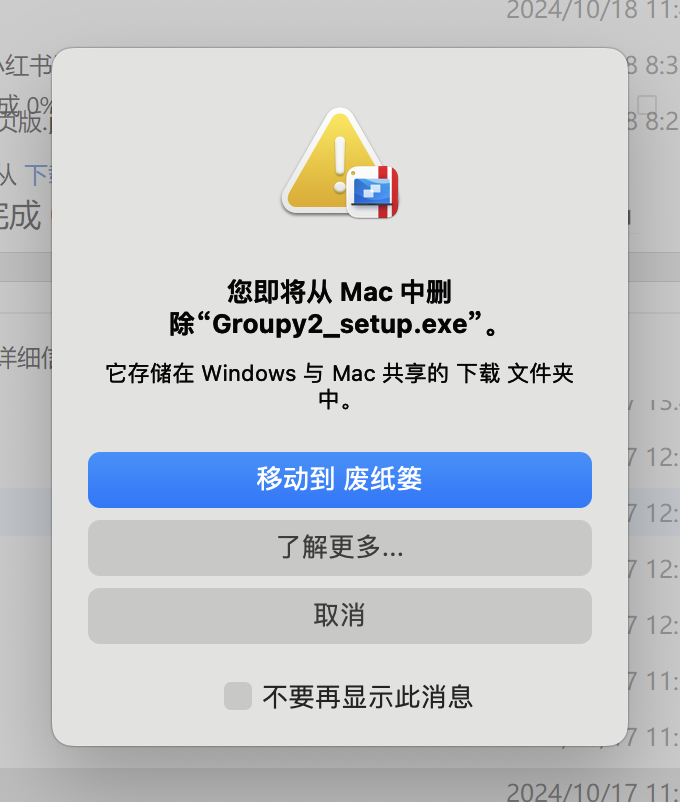Enable the 不要再显示此消息 checkbox

click(x=238, y=696)
